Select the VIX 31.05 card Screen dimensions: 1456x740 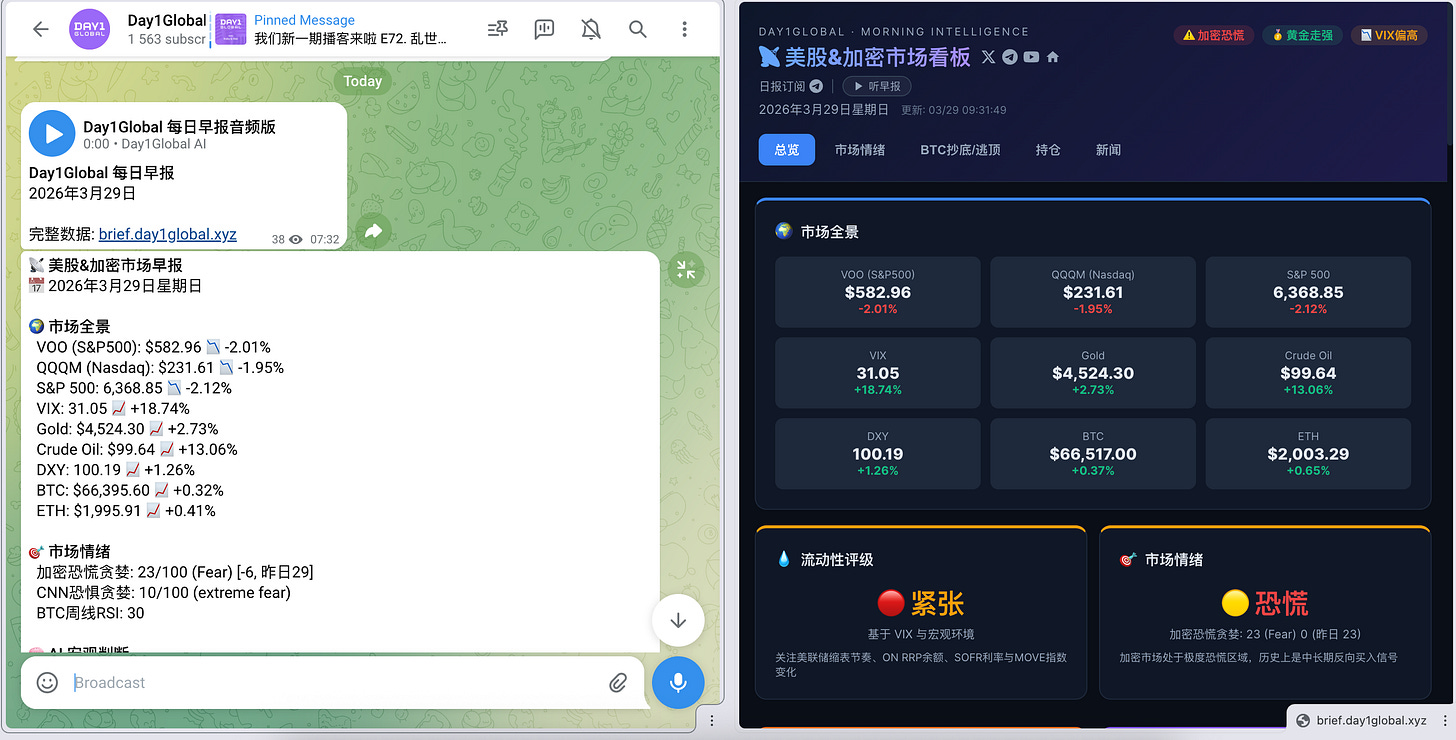click(x=878, y=373)
